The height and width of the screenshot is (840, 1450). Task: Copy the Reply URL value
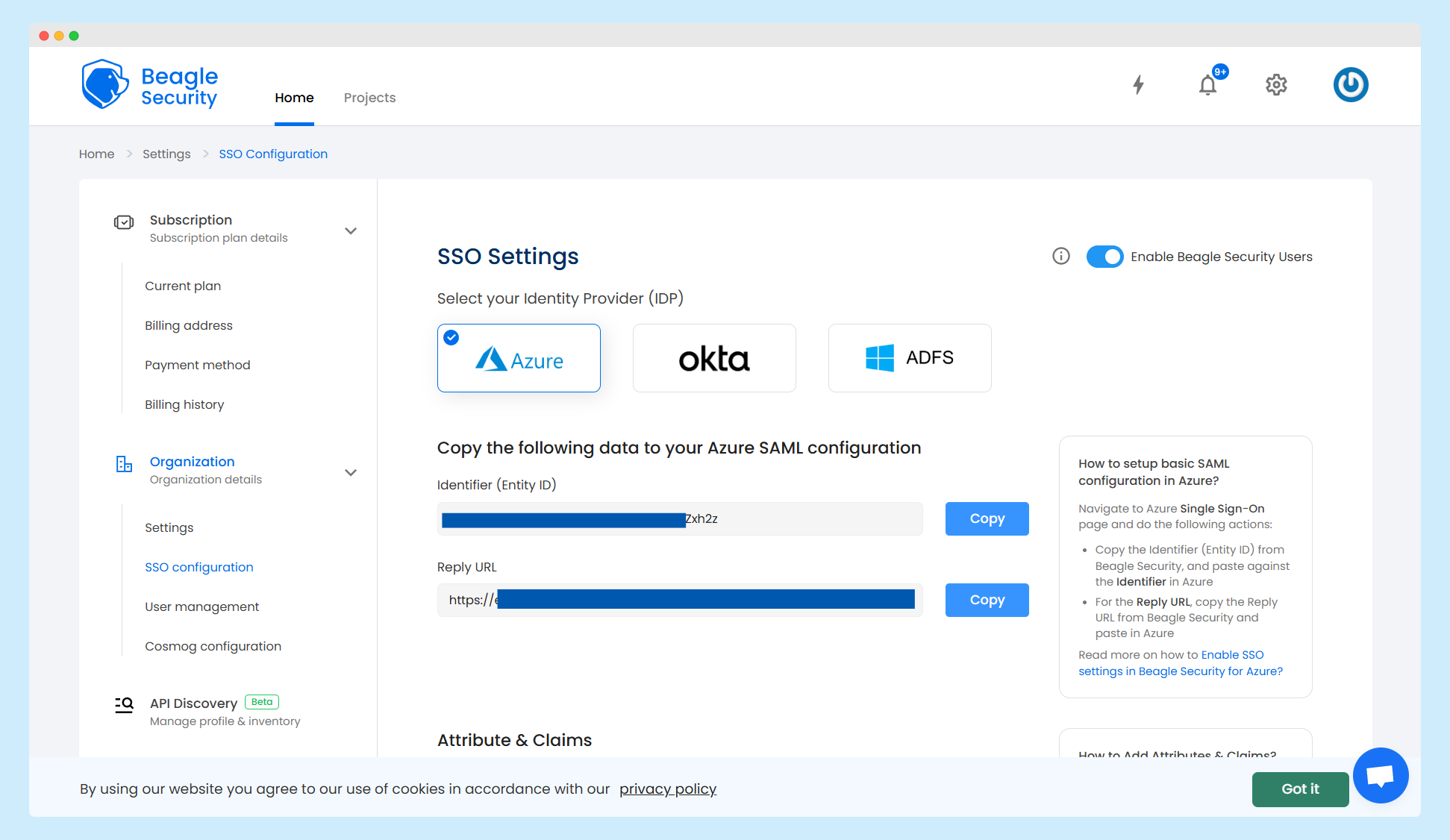coord(987,600)
